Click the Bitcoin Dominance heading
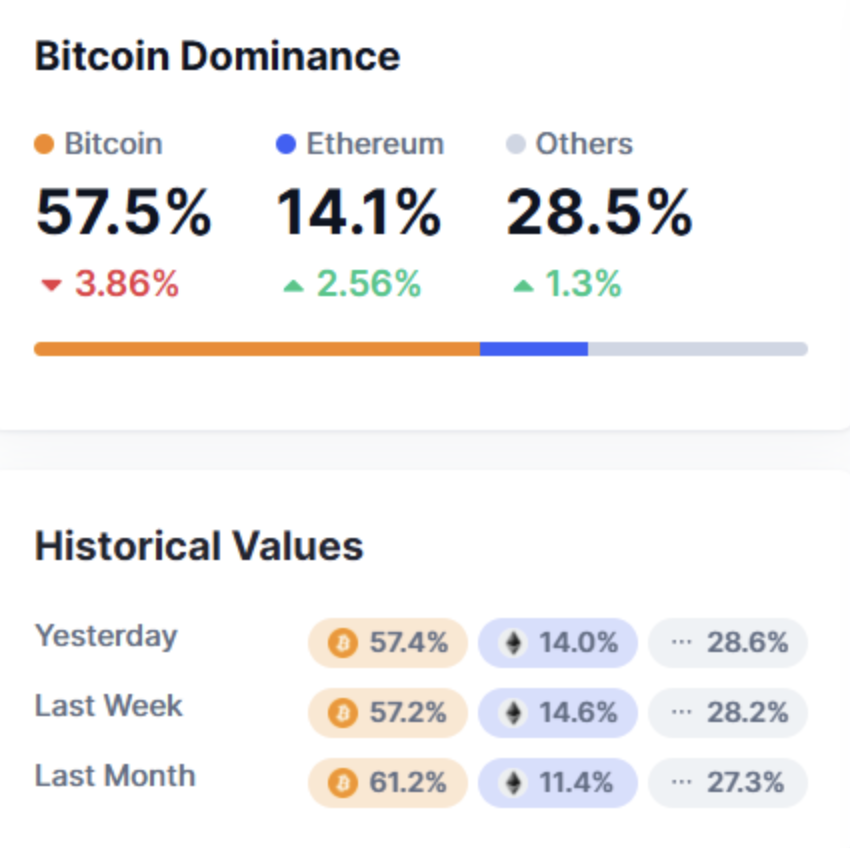 [217, 56]
